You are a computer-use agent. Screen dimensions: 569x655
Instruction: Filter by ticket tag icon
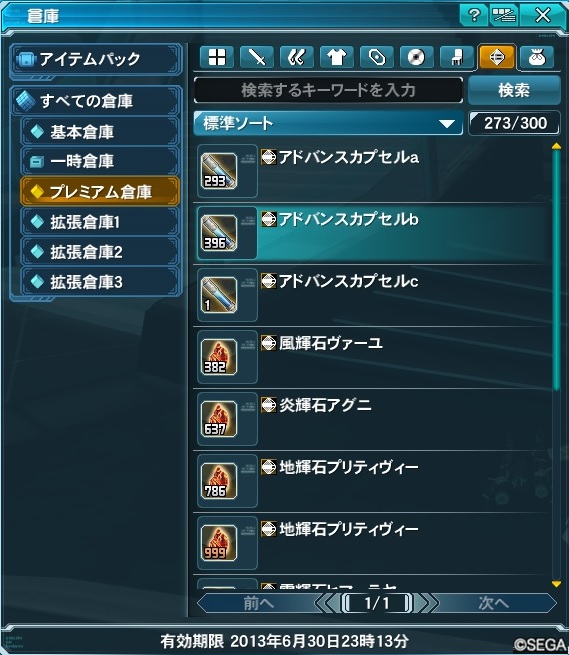point(377,57)
